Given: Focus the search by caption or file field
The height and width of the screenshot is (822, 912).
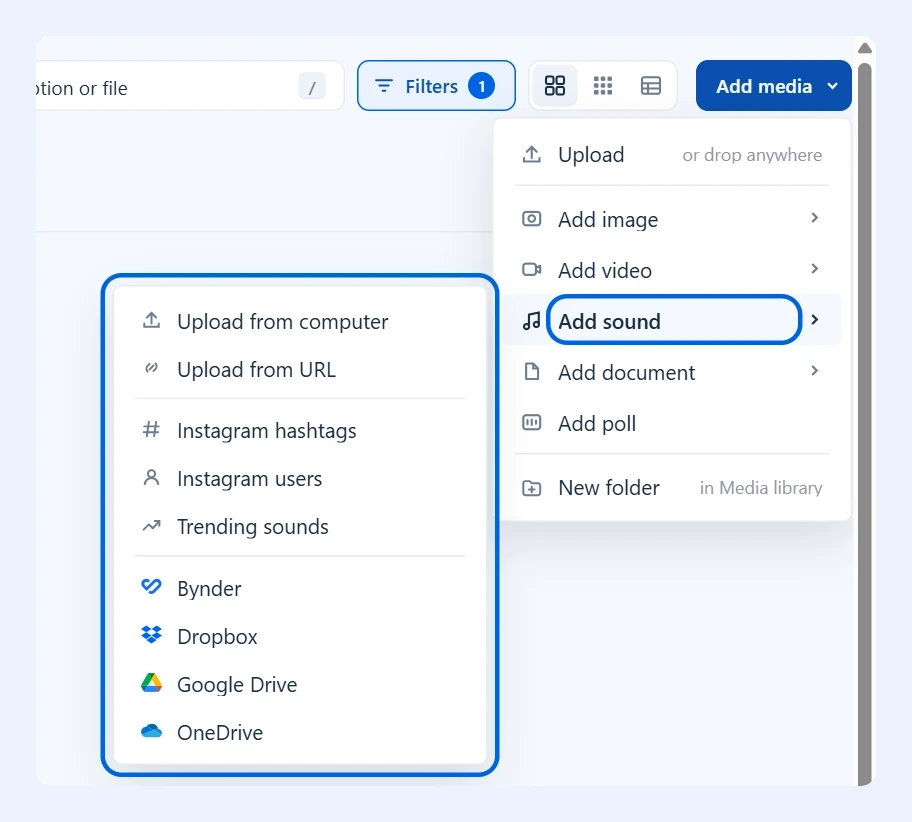Looking at the screenshot, I should click(189, 86).
